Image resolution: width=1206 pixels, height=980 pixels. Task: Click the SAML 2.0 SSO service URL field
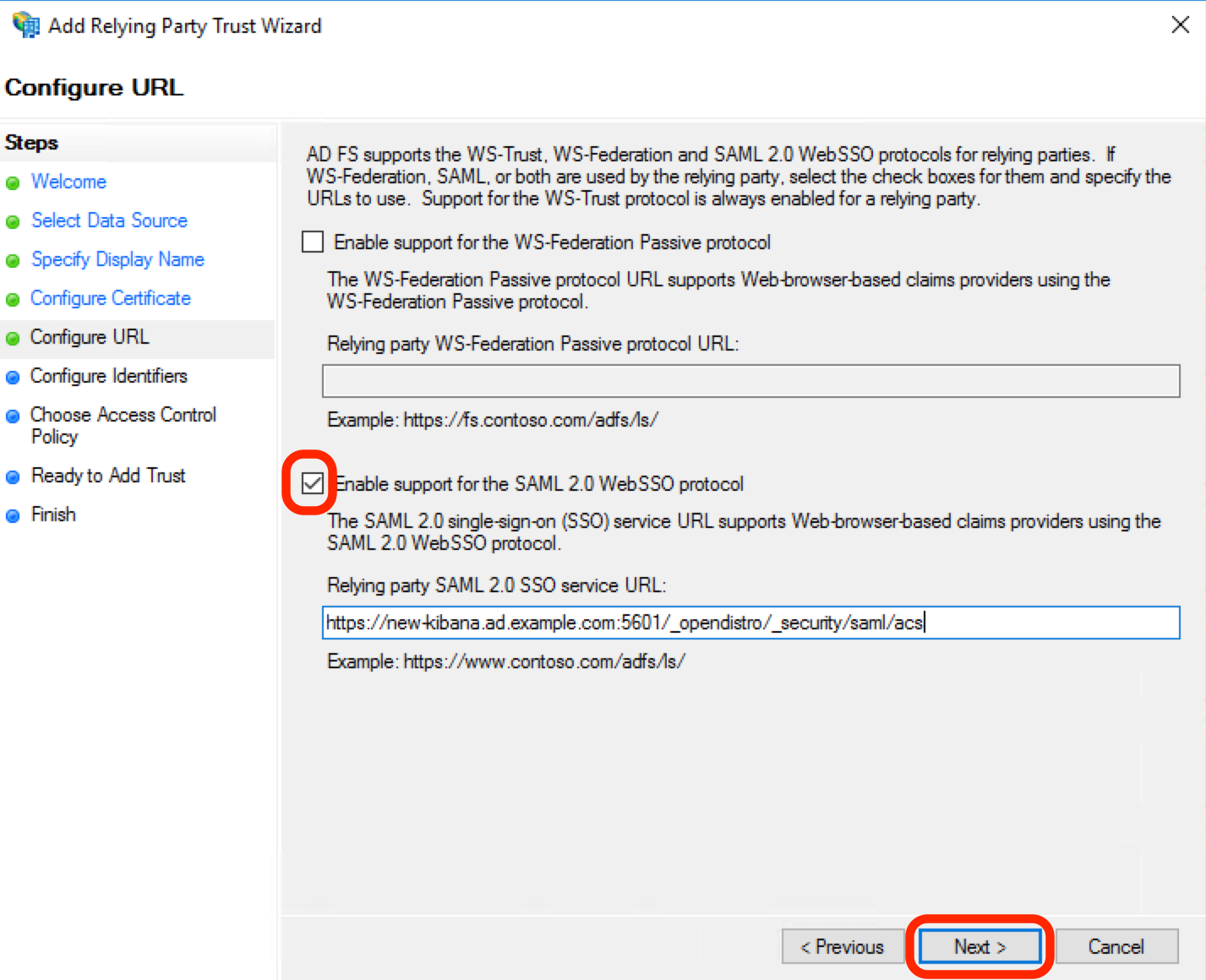750,623
